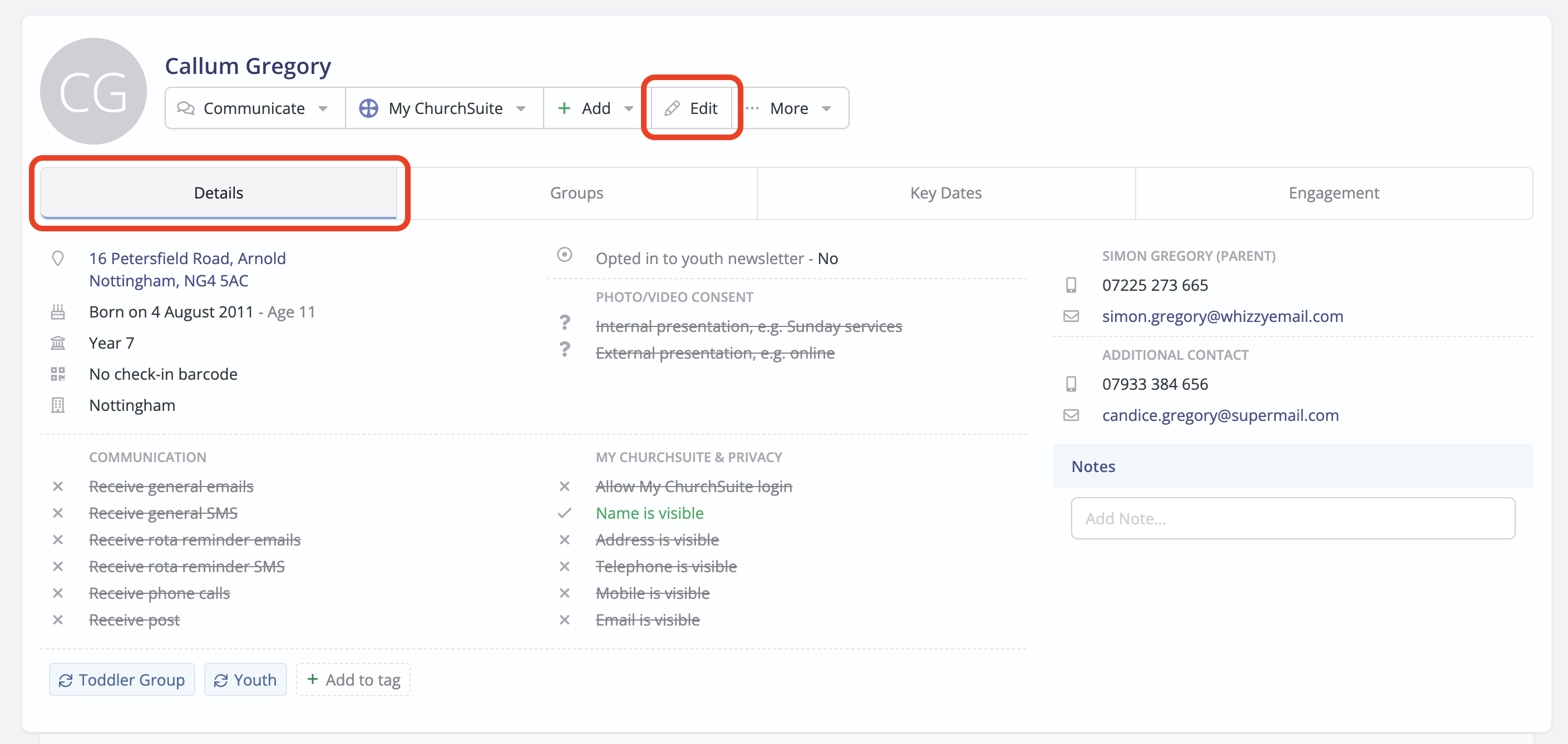Expand the My ChurchSuite dropdown arrow
This screenshot has width=1568, height=744.
[x=521, y=108]
